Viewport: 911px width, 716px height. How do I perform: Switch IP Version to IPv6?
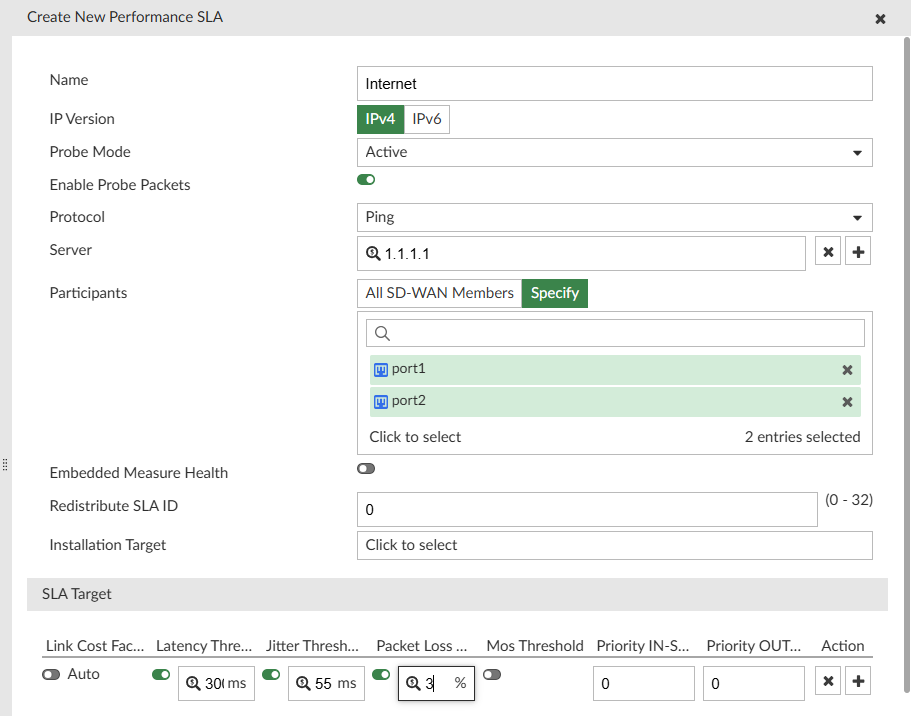pyautogui.click(x=427, y=118)
